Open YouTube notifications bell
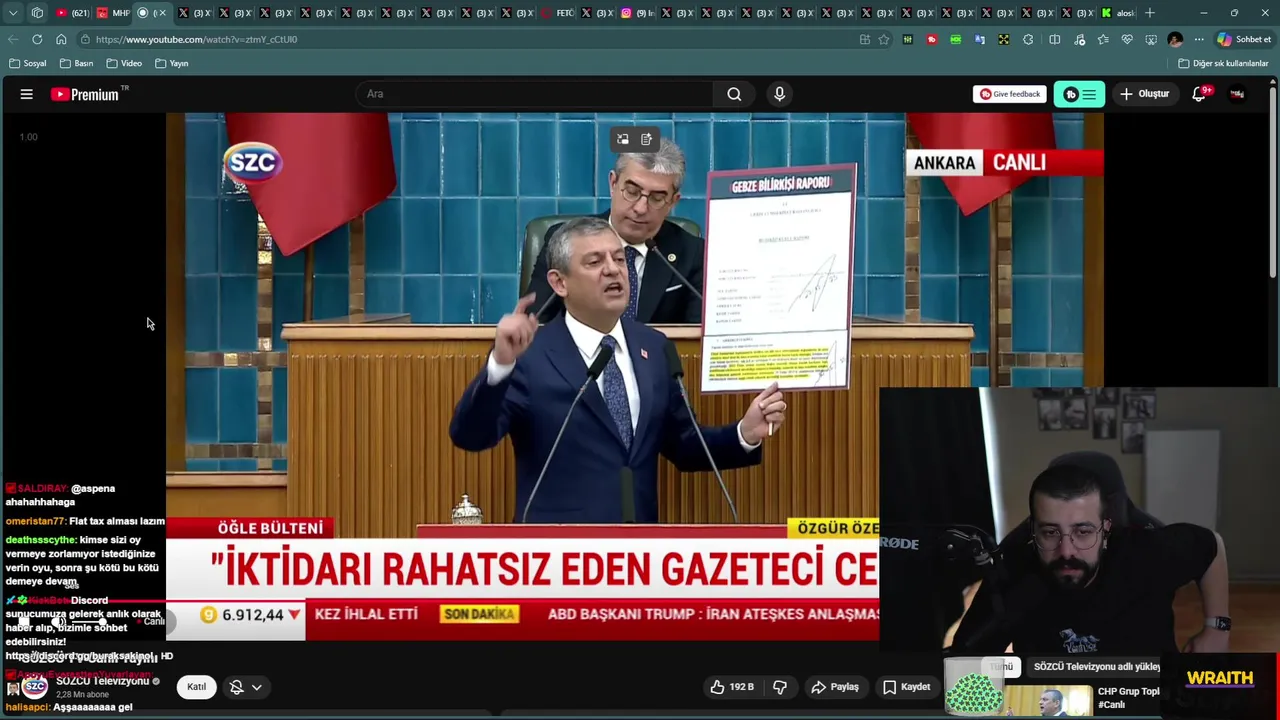The image size is (1280, 720). 1199,94
